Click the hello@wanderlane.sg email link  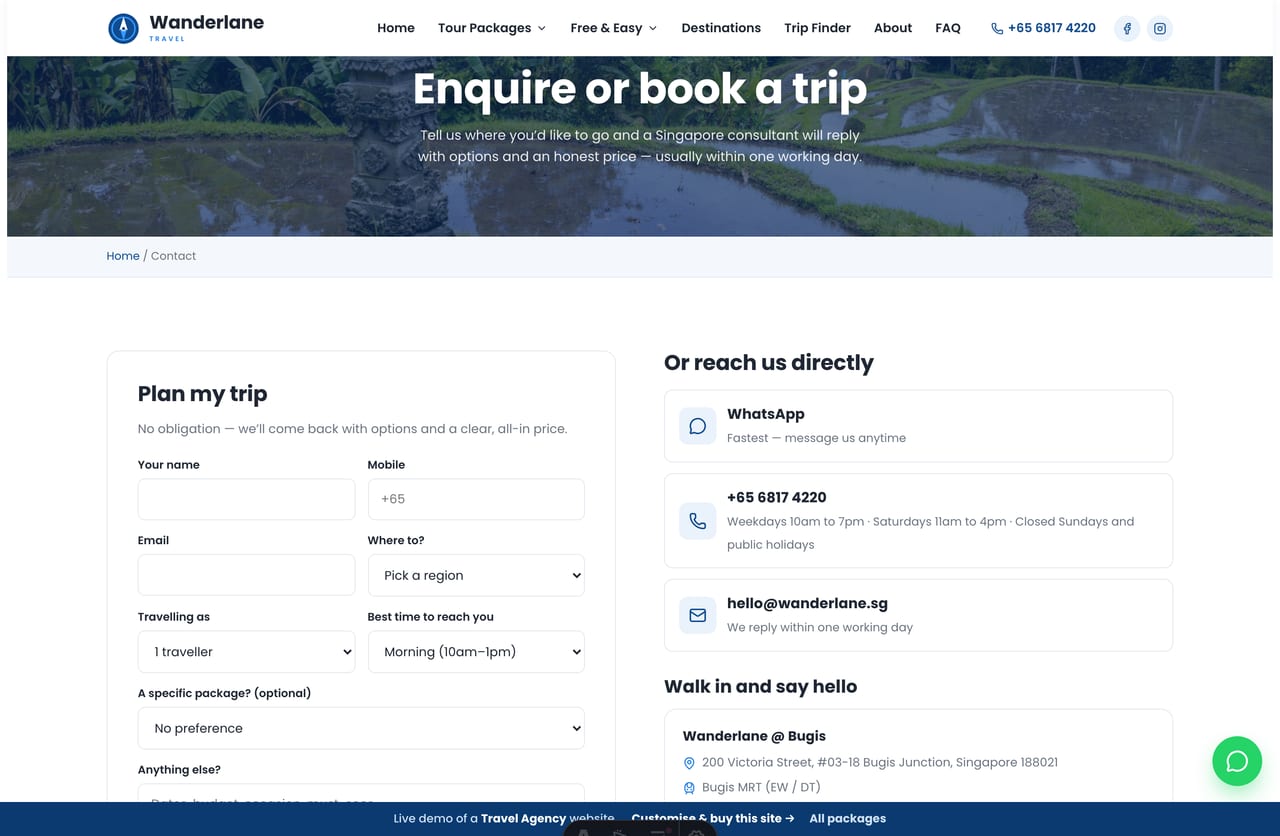point(807,603)
